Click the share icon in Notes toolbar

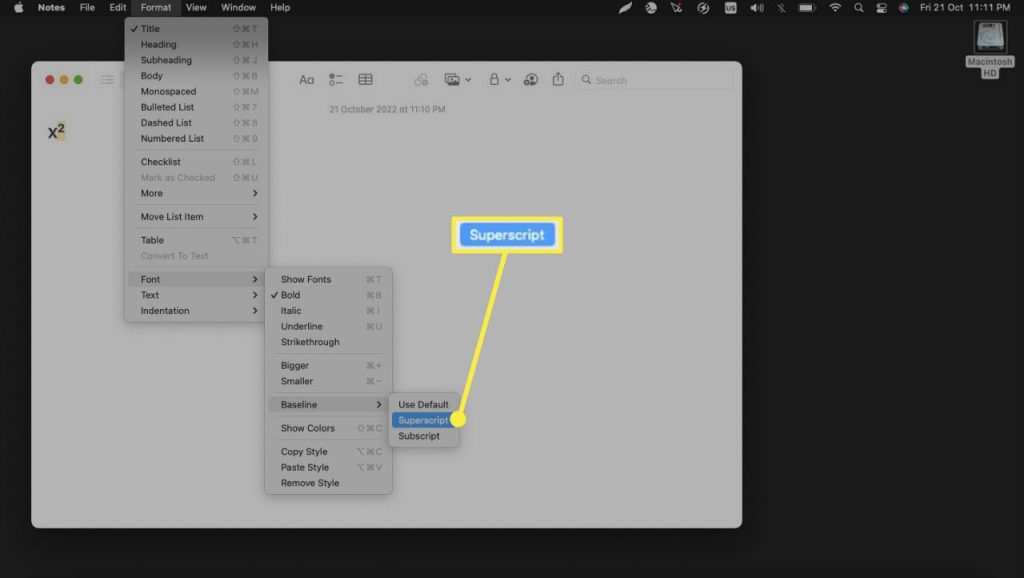coord(558,80)
